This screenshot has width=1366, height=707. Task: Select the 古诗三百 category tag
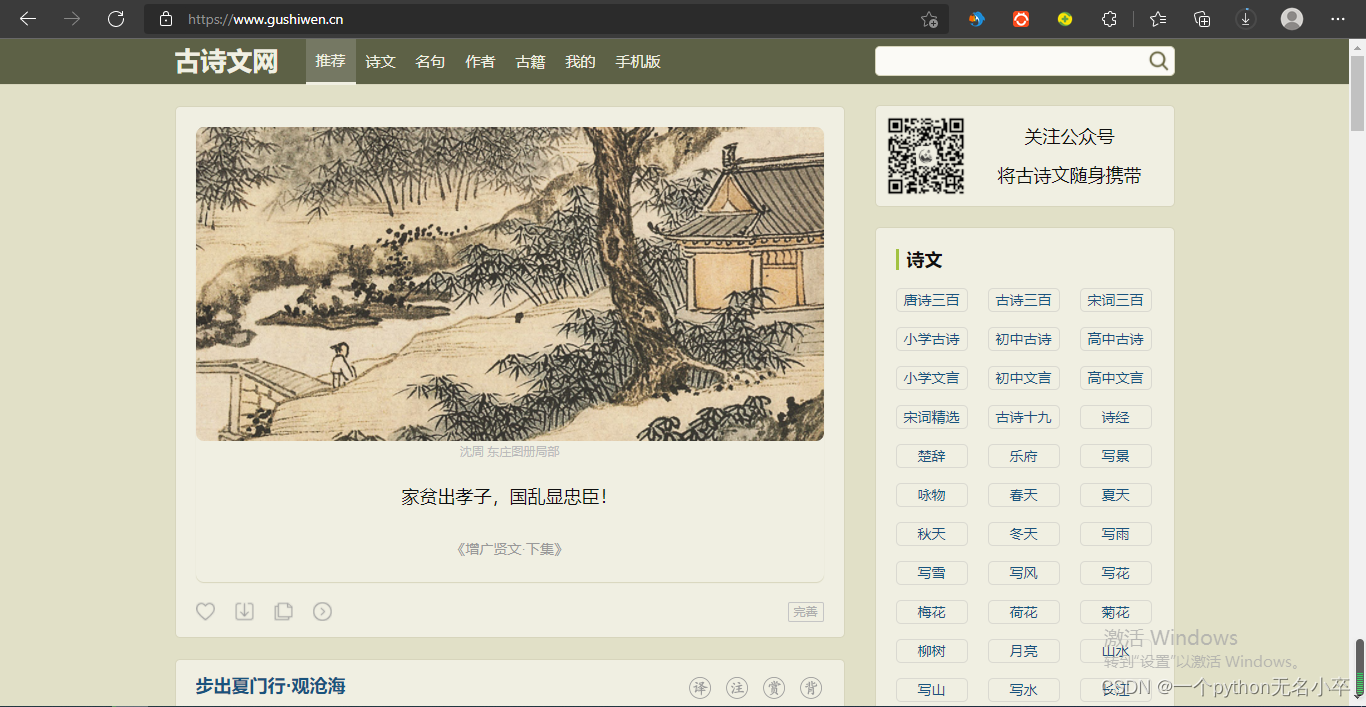tap(1024, 300)
